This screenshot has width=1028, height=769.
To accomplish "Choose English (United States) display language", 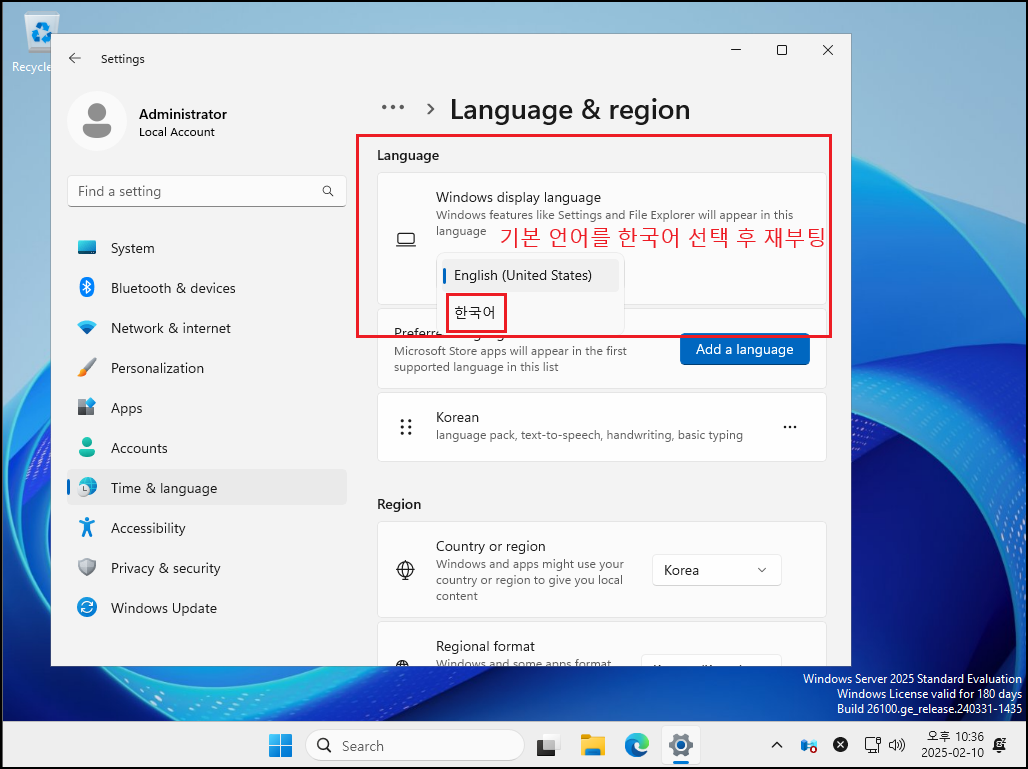I will pyautogui.click(x=530, y=275).
